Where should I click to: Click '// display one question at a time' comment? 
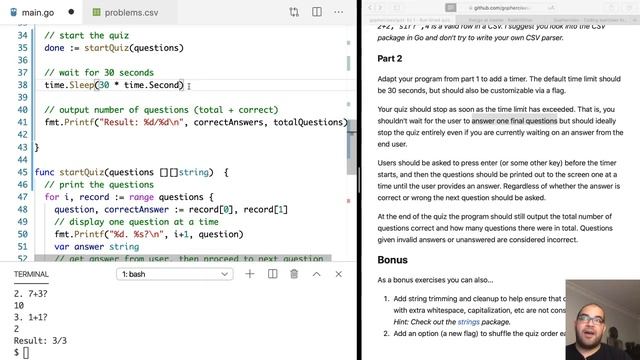136,222
